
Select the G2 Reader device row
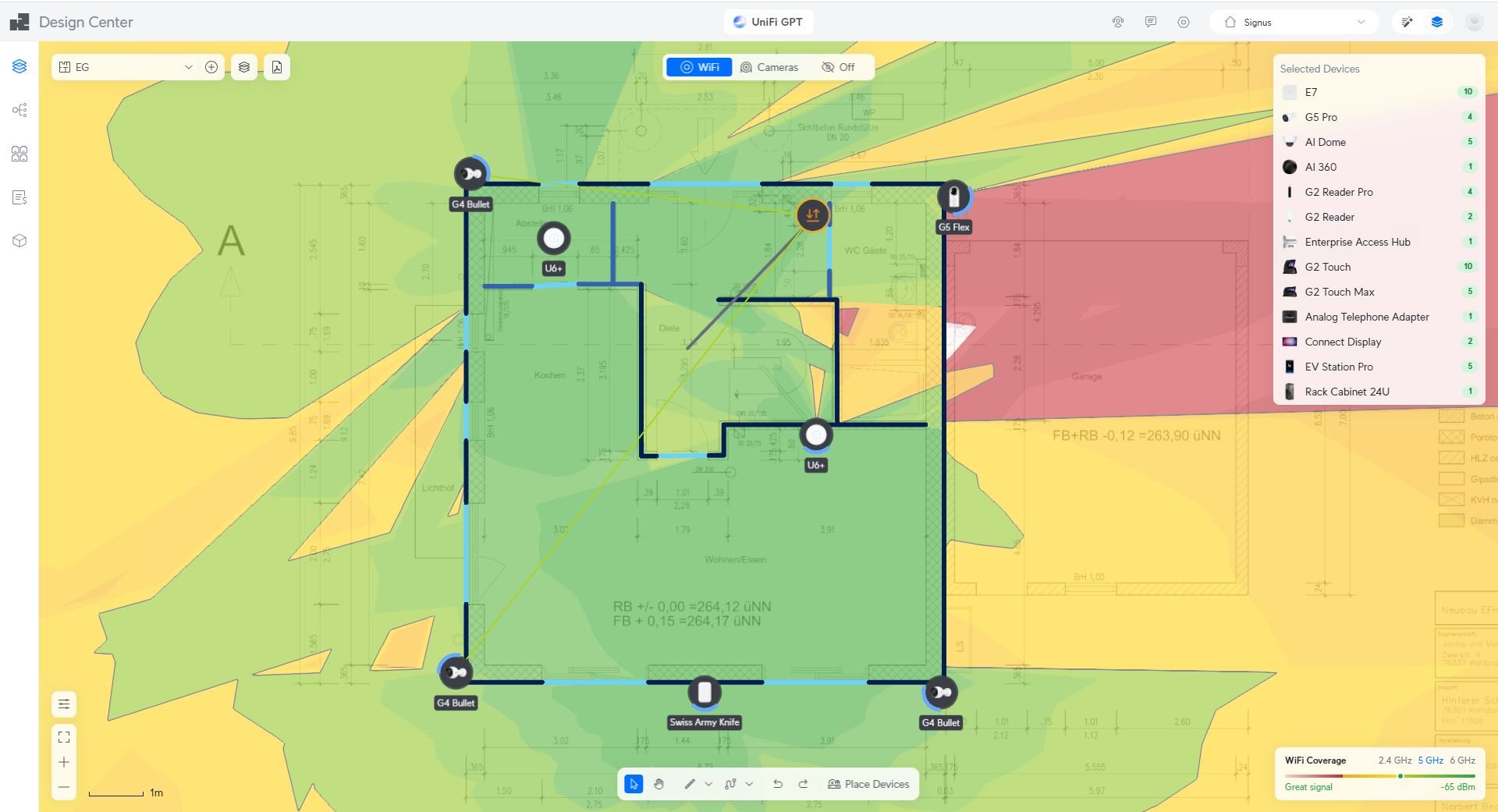1379,217
